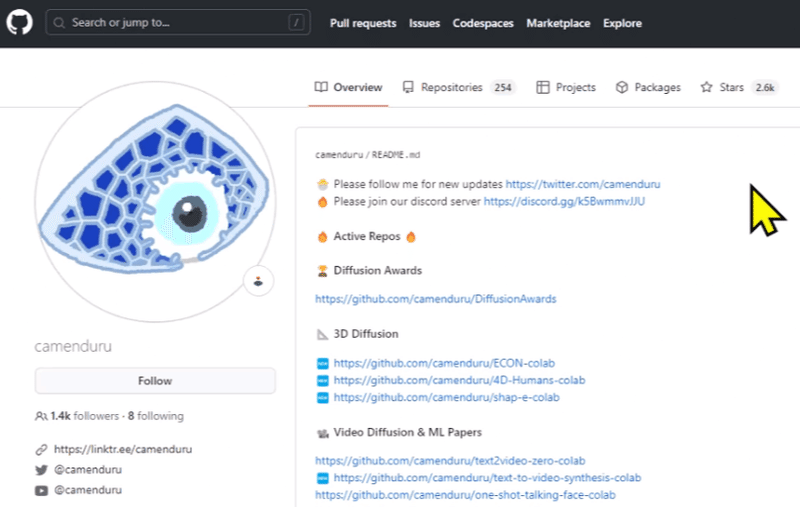The width and height of the screenshot is (800, 507).
Task: Switch to the Overview tab
Action: pyautogui.click(x=348, y=87)
